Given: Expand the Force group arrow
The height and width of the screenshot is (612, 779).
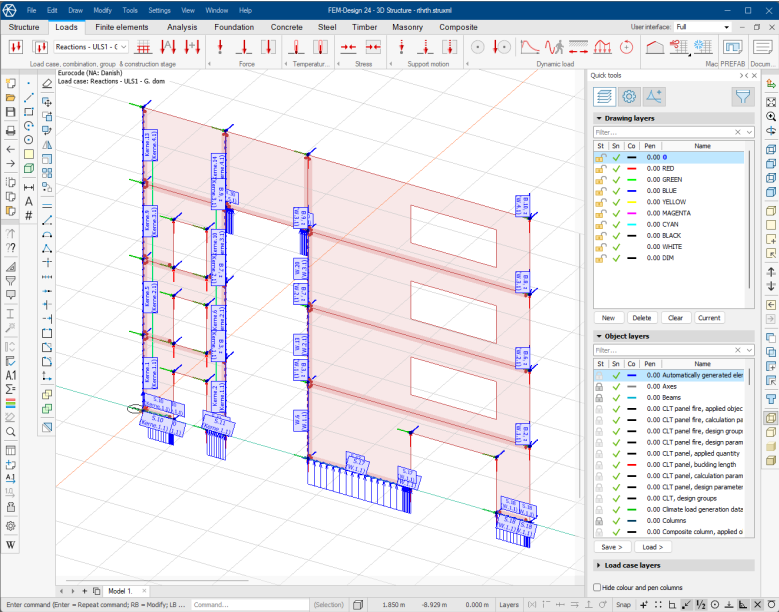Looking at the screenshot, I should 209,64.
